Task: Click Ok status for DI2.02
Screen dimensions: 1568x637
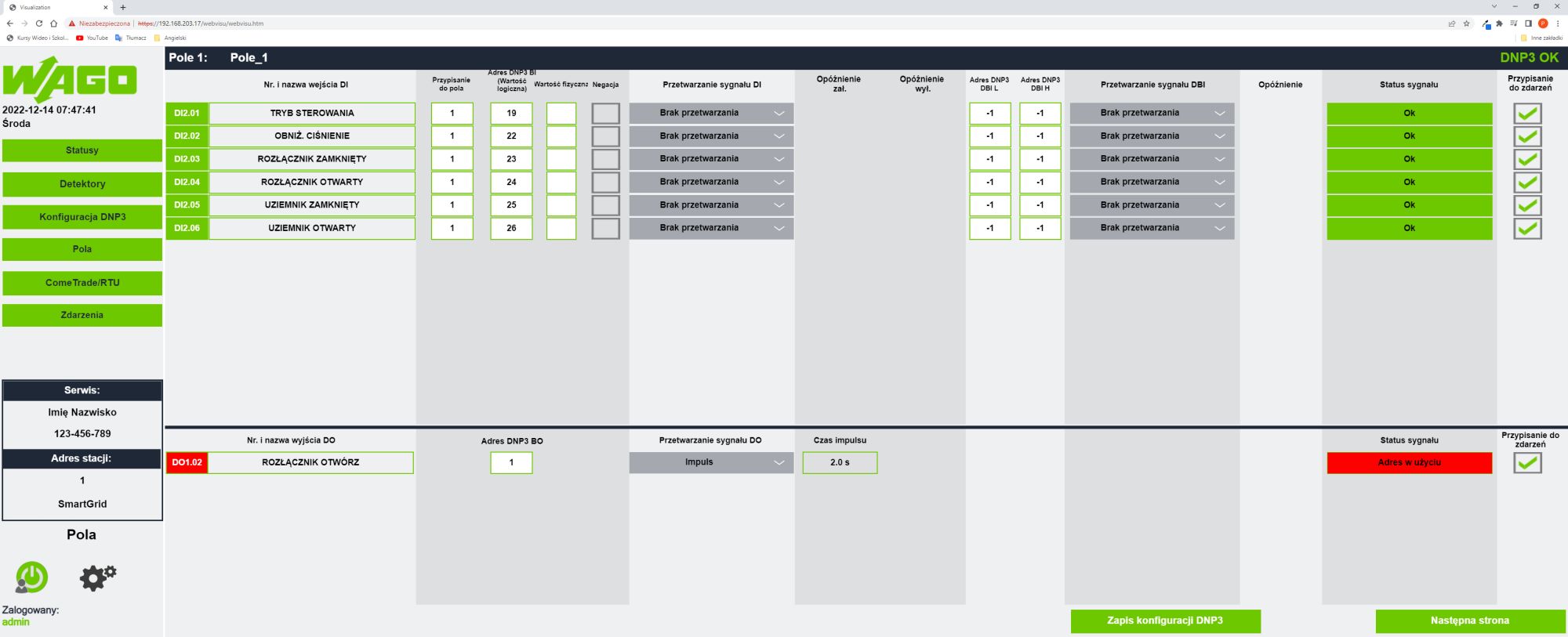Action: [x=1409, y=136]
